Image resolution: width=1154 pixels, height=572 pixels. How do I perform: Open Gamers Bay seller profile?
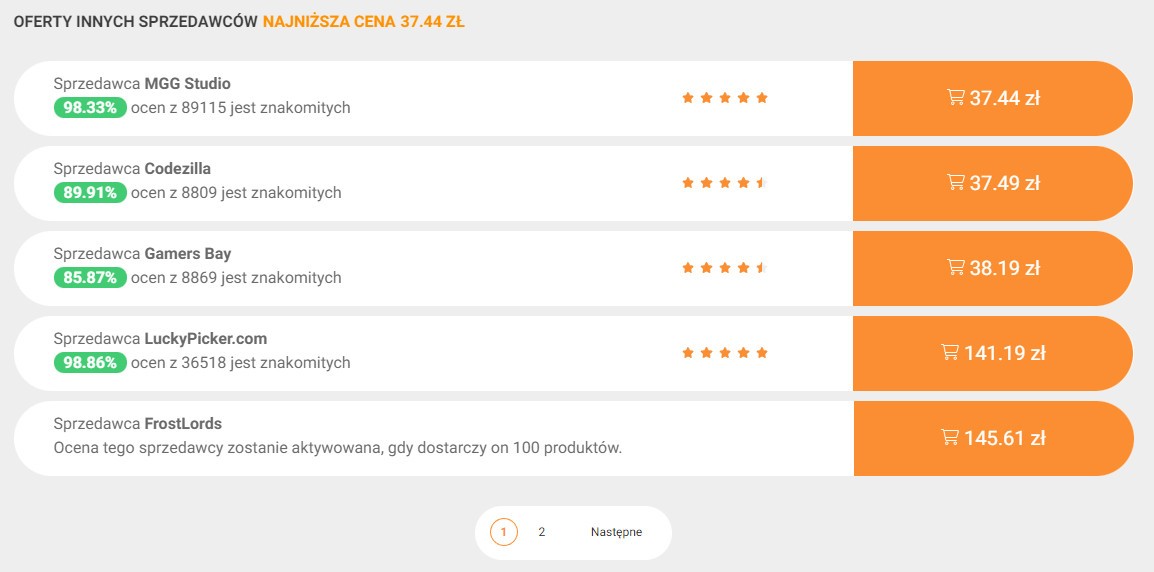pyautogui.click(x=188, y=254)
